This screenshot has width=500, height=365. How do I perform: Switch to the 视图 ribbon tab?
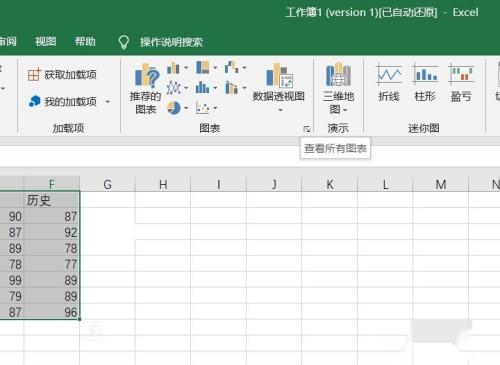[46, 42]
